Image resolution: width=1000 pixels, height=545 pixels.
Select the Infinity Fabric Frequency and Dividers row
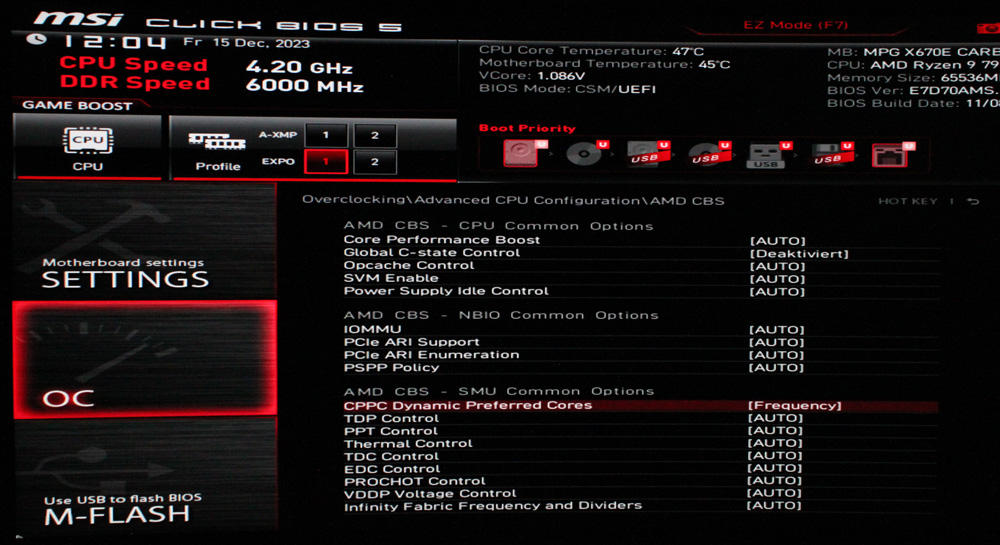pos(492,506)
